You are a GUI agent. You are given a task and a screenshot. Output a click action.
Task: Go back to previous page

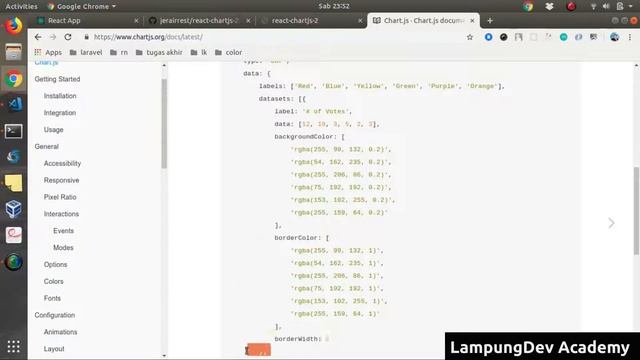click(38, 37)
